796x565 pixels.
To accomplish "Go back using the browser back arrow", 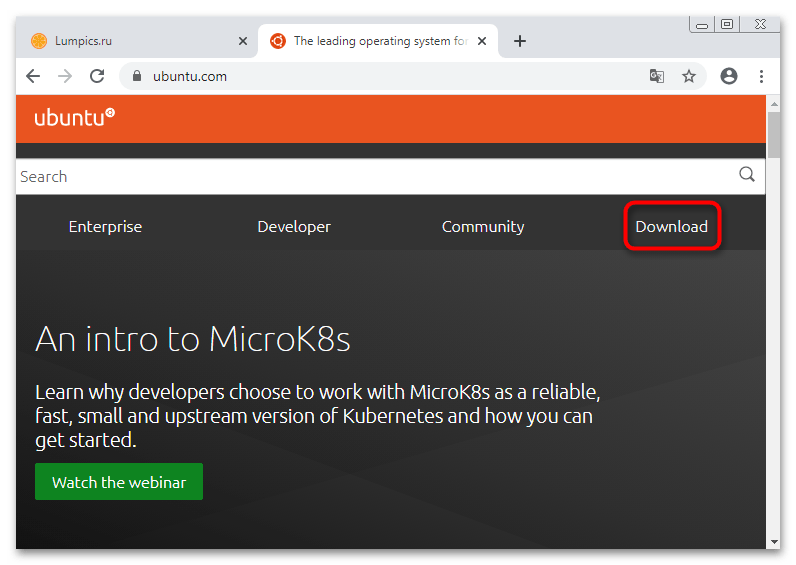I will [33, 76].
